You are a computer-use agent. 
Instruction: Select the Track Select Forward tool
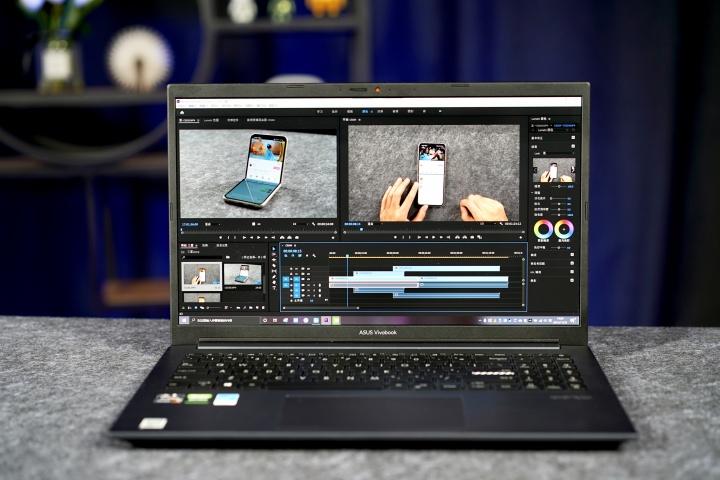click(x=274, y=254)
